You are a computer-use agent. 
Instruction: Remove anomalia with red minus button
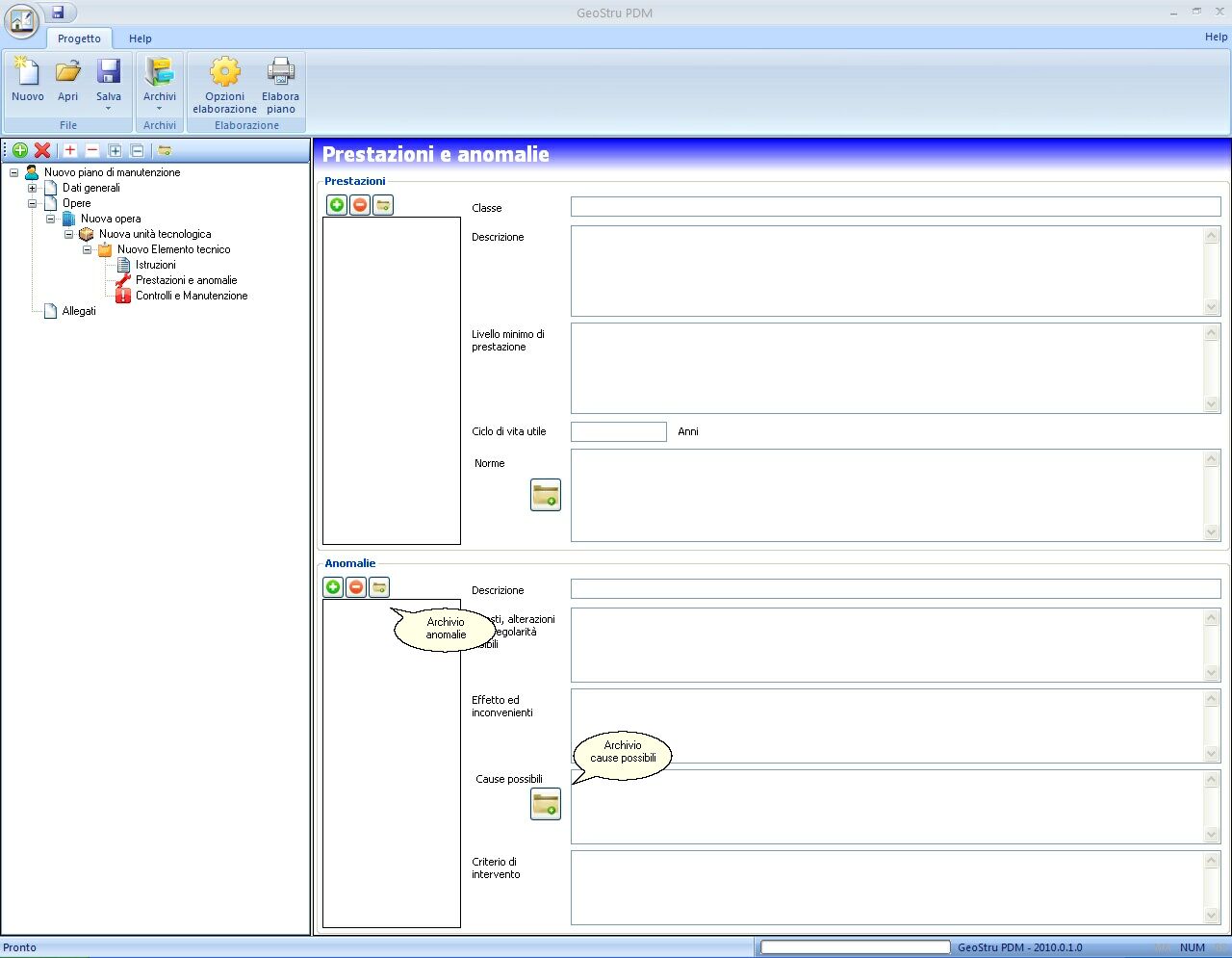coord(356,587)
